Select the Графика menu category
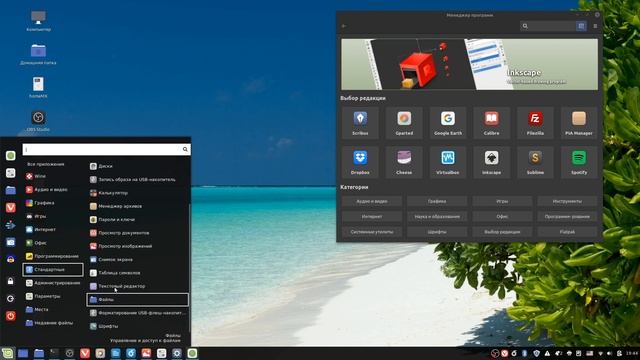Viewport: 640px width, 360px height. [53, 203]
